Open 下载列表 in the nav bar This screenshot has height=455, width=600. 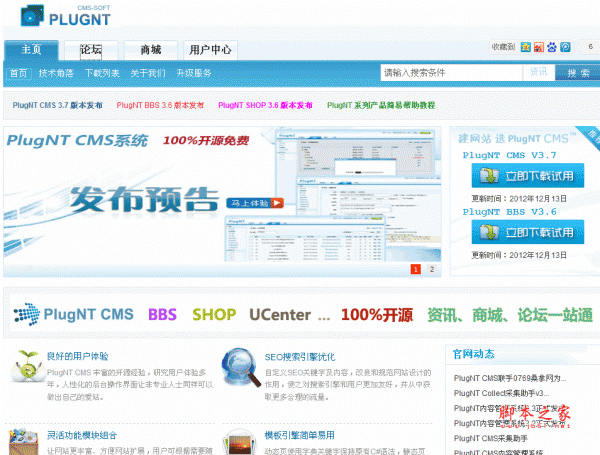click(x=102, y=73)
